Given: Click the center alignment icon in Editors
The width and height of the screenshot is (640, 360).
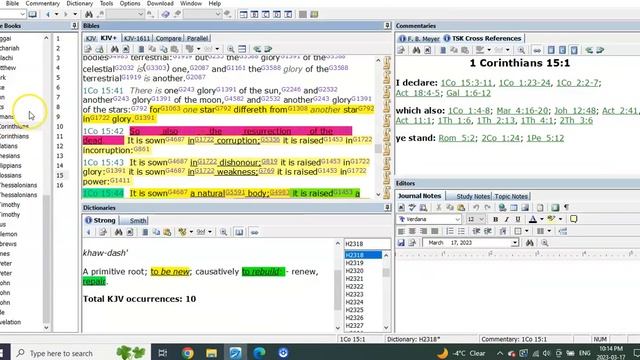Looking at the screenshot, I should click(x=412, y=231).
